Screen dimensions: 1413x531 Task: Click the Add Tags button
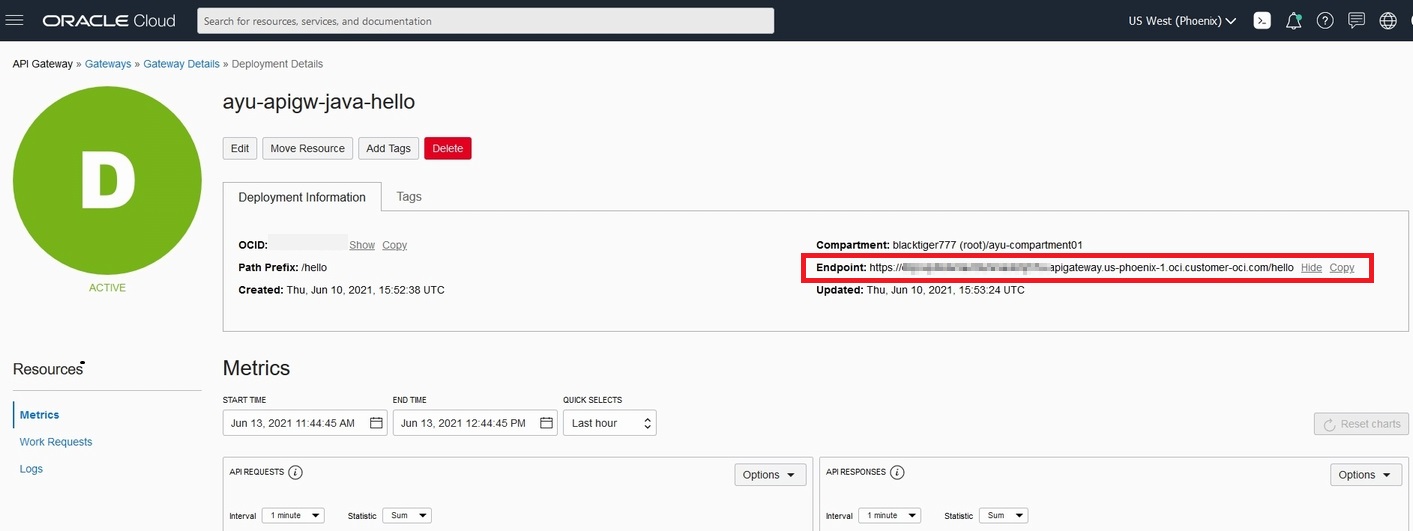(x=388, y=148)
